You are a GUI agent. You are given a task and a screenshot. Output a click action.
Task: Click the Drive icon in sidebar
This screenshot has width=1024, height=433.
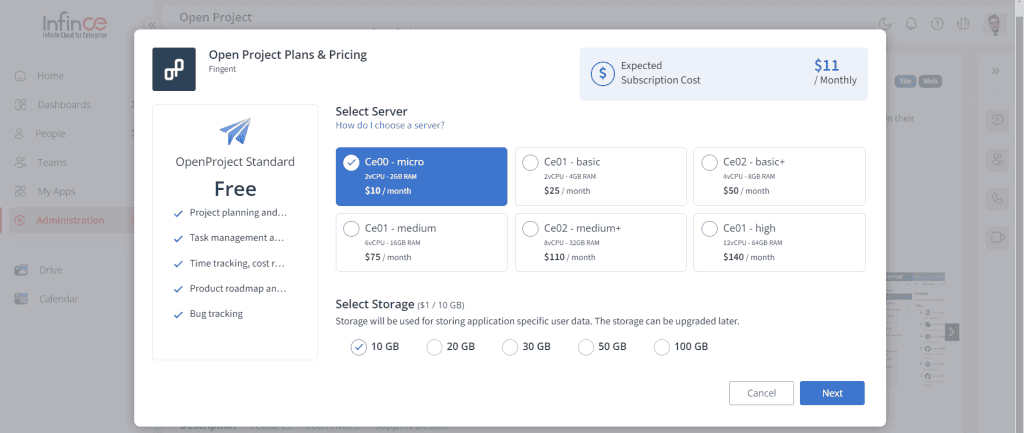21,270
